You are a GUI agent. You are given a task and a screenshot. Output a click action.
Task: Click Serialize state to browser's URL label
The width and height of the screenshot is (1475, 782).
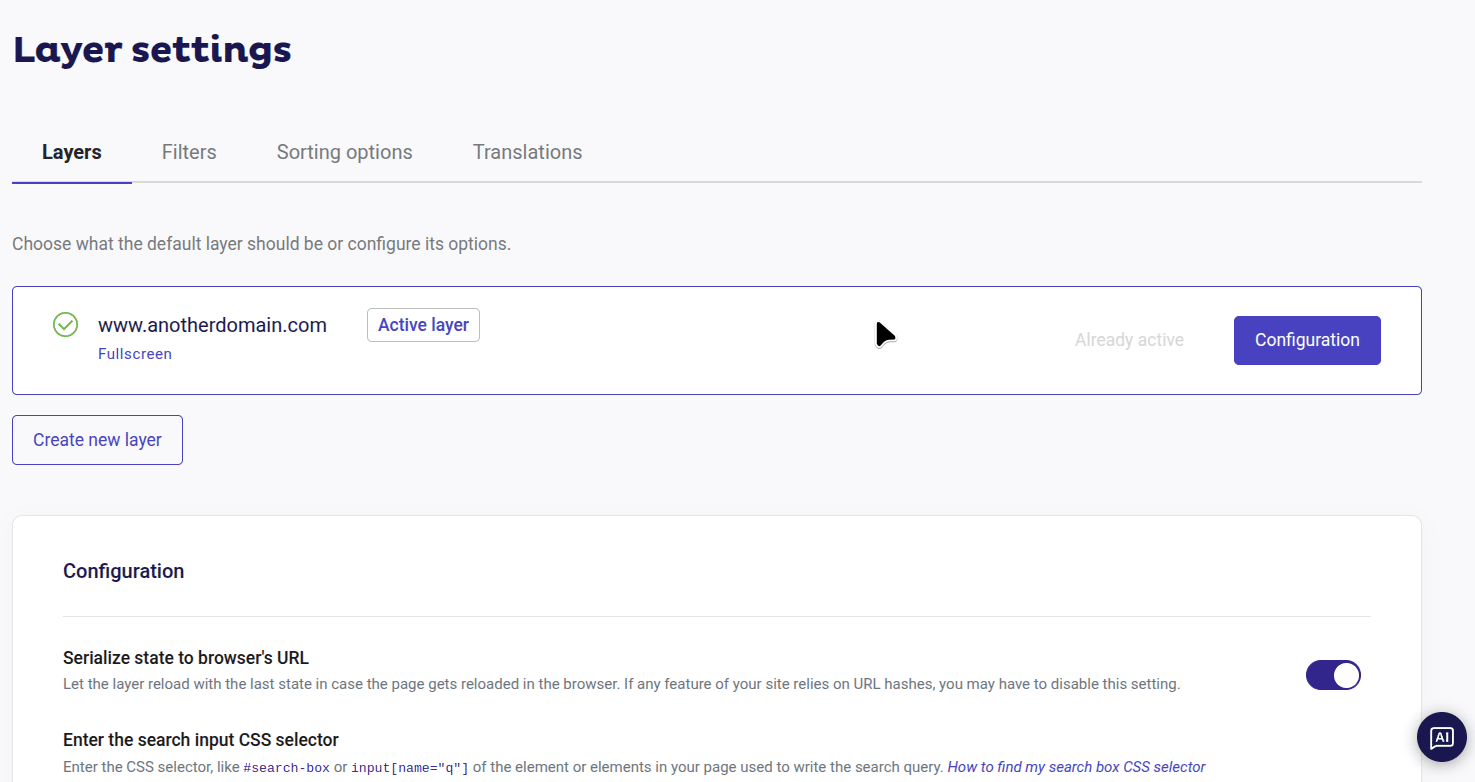(186, 658)
